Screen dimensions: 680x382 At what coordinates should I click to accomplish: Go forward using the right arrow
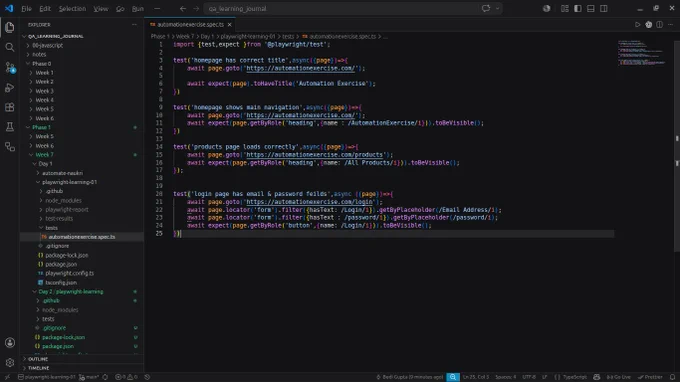[196, 9]
